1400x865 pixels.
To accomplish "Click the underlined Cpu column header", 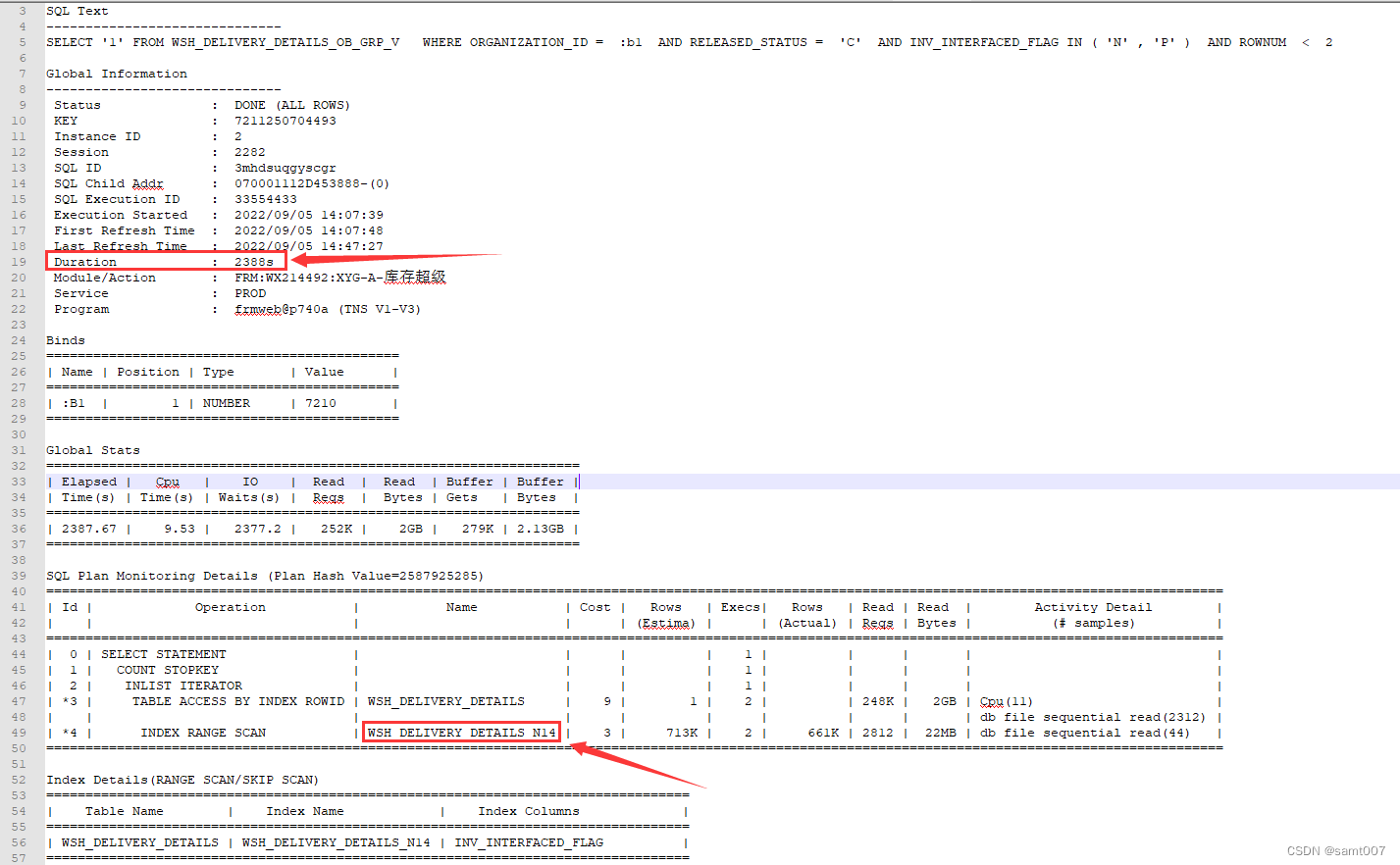I will point(167,481).
